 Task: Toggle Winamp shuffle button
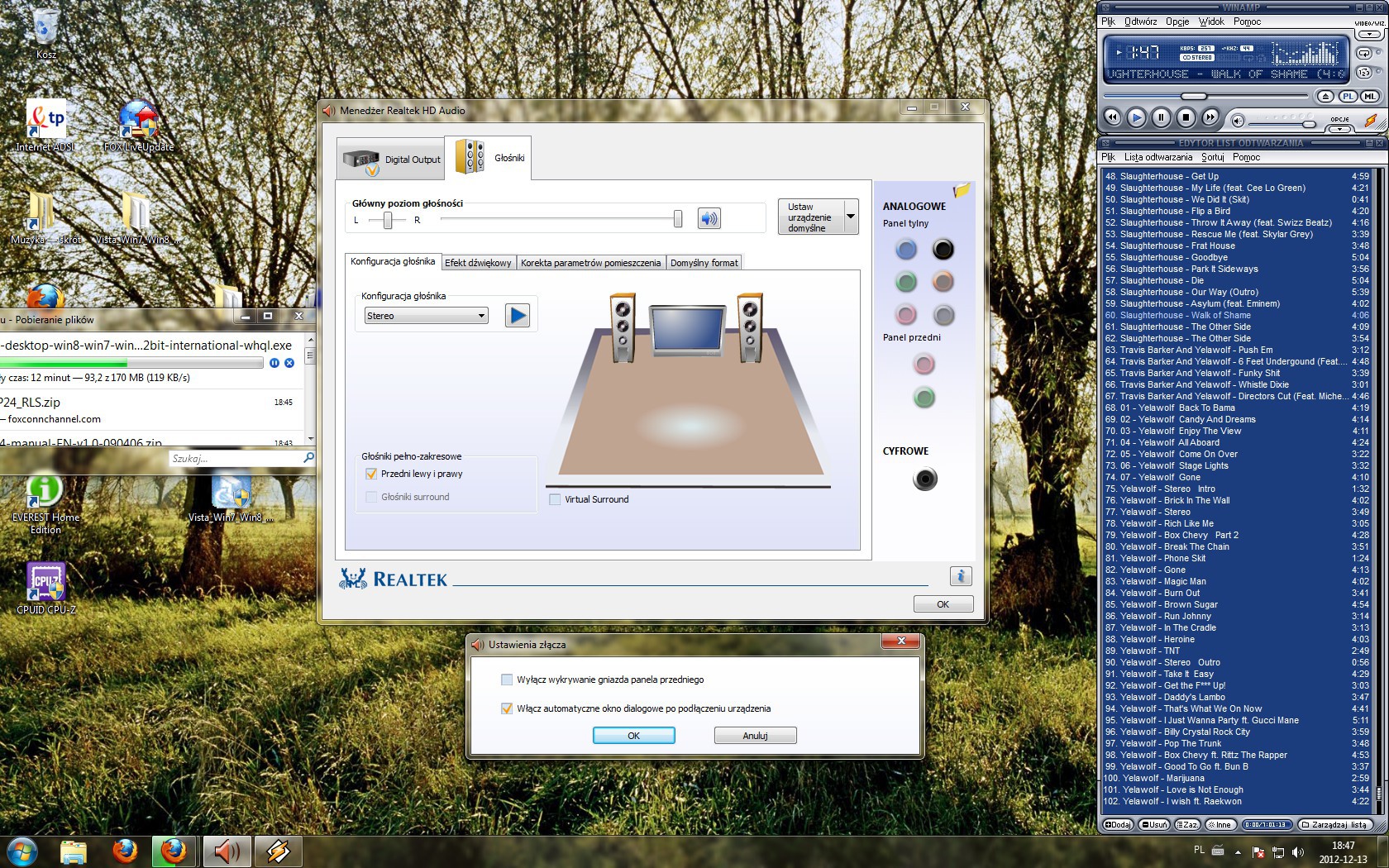click(x=1364, y=73)
